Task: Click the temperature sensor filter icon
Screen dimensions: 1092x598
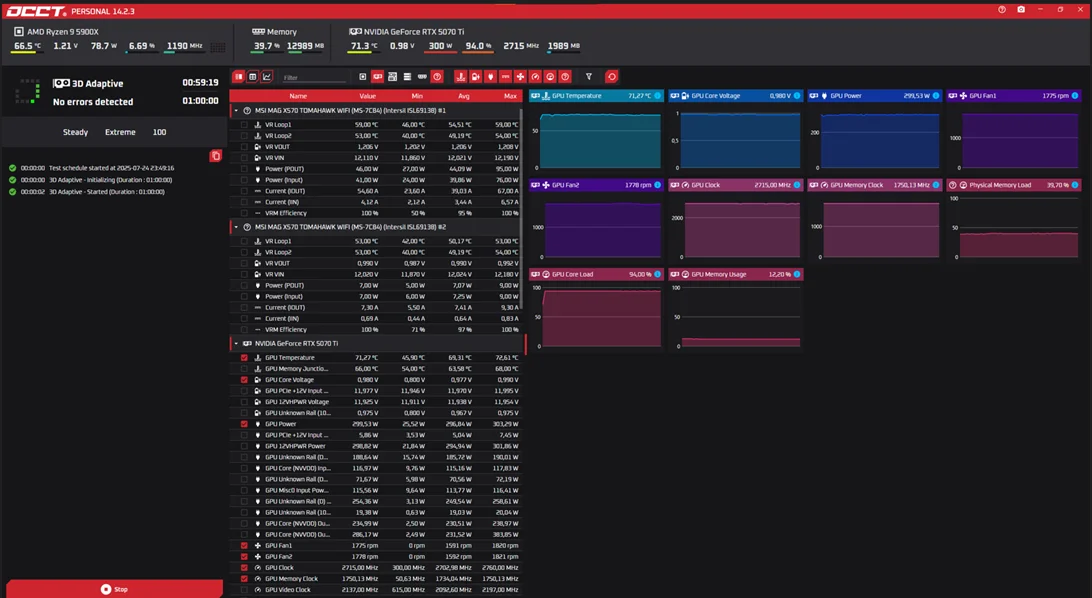Action: pos(460,77)
